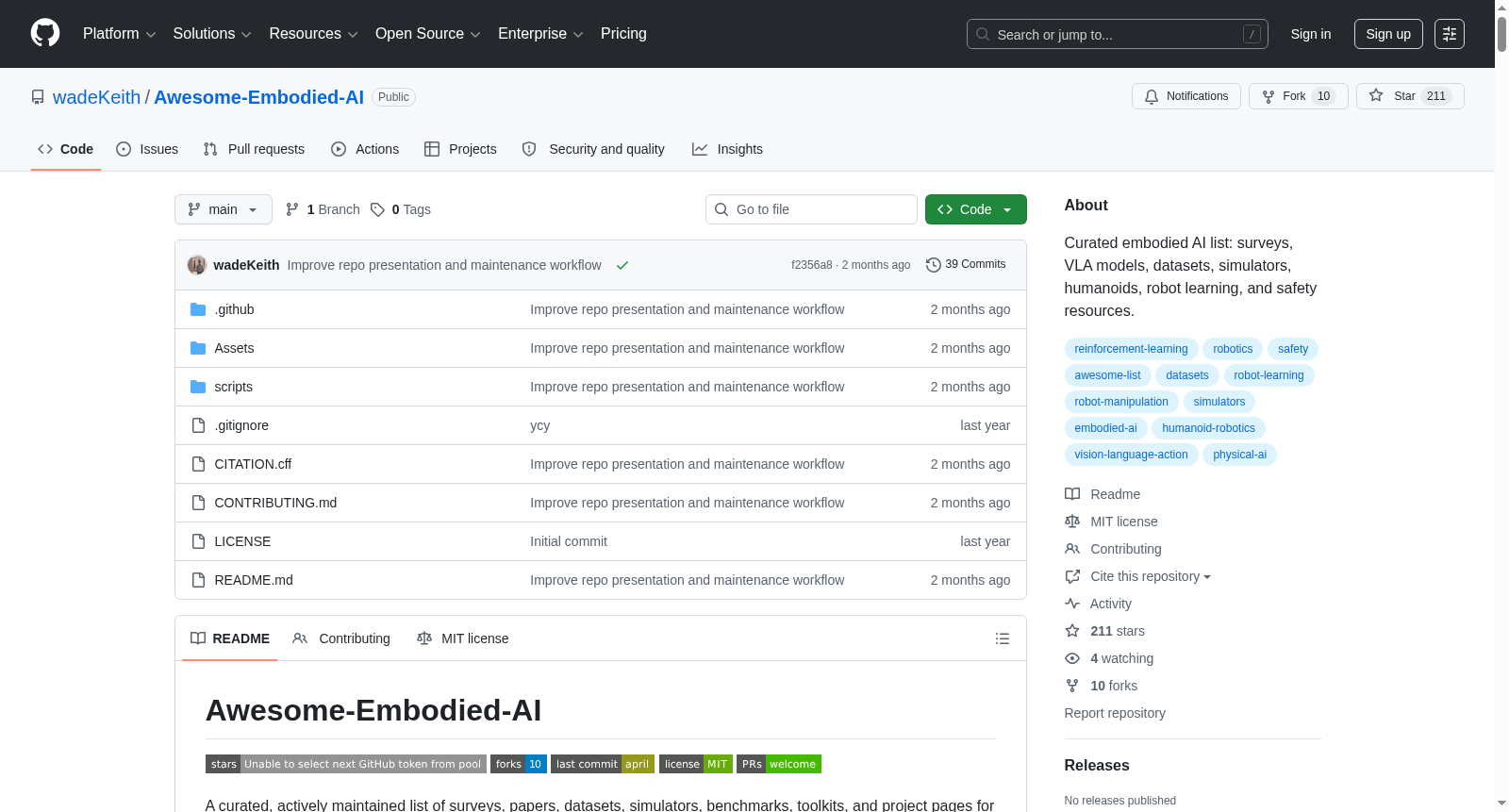Expand the Open Source menu
Image resolution: width=1509 pixels, height=812 pixels.
coord(428,34)
